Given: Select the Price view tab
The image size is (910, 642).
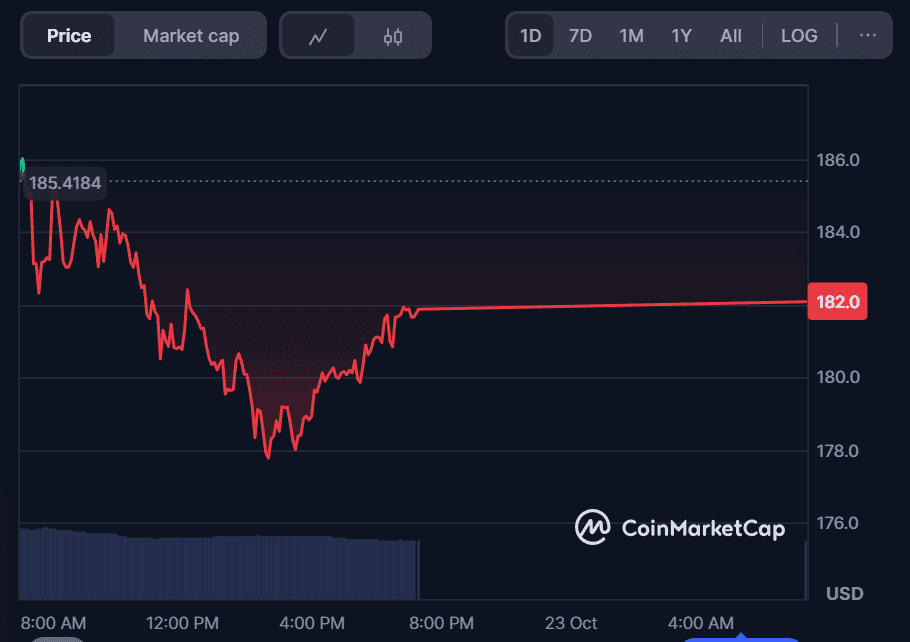Looking at the screenshot, I should 69,36.
